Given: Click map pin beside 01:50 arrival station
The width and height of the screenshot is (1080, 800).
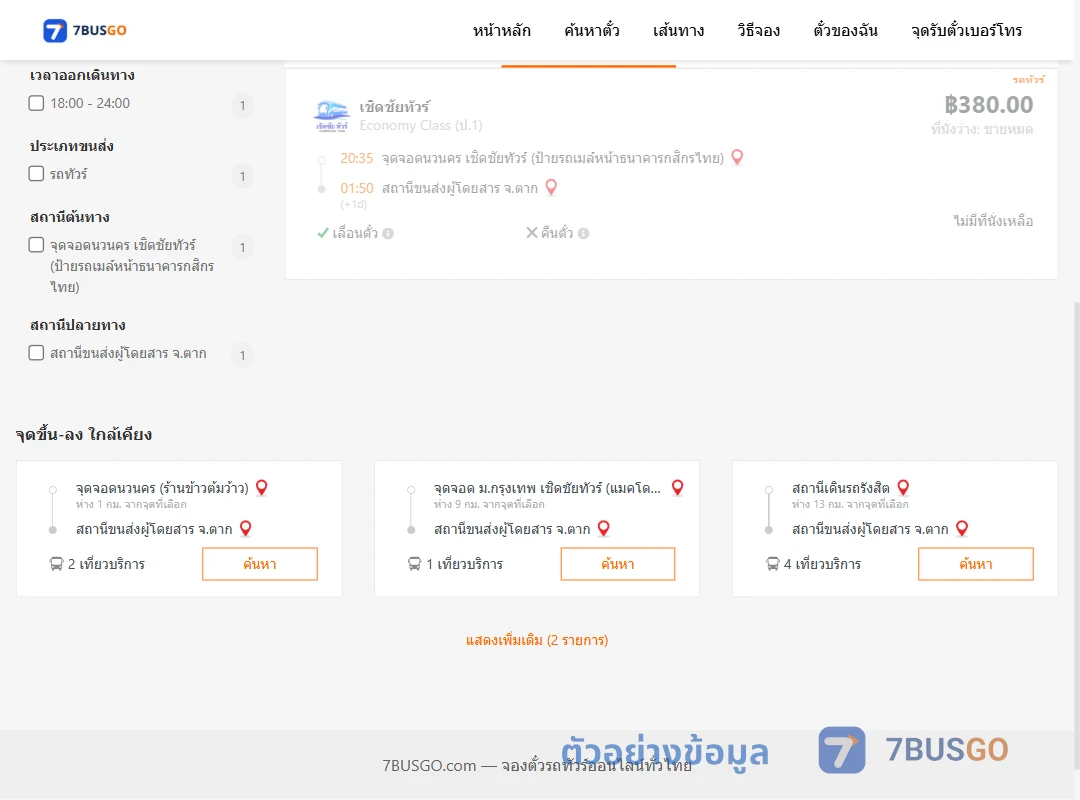Looking at the screenshot, I should click(x=551, y=187).
